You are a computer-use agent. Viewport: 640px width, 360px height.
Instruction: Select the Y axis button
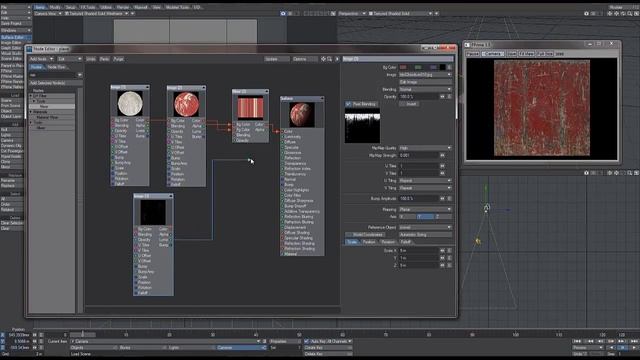[425, 217]
